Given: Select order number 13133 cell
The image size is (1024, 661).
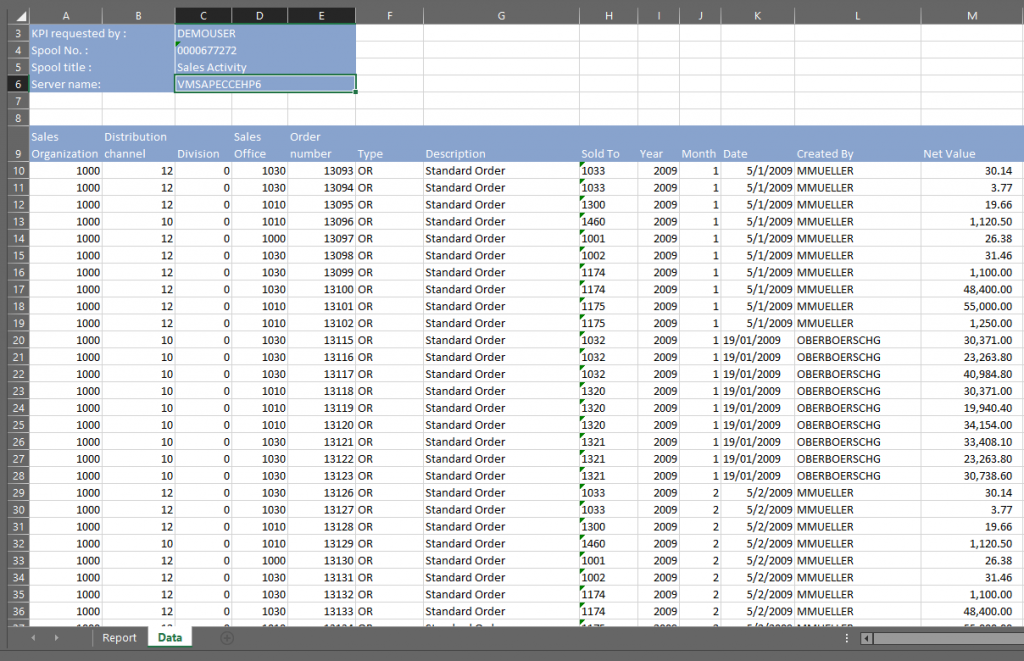Looking at the screenshot, I should click(321, 612).
